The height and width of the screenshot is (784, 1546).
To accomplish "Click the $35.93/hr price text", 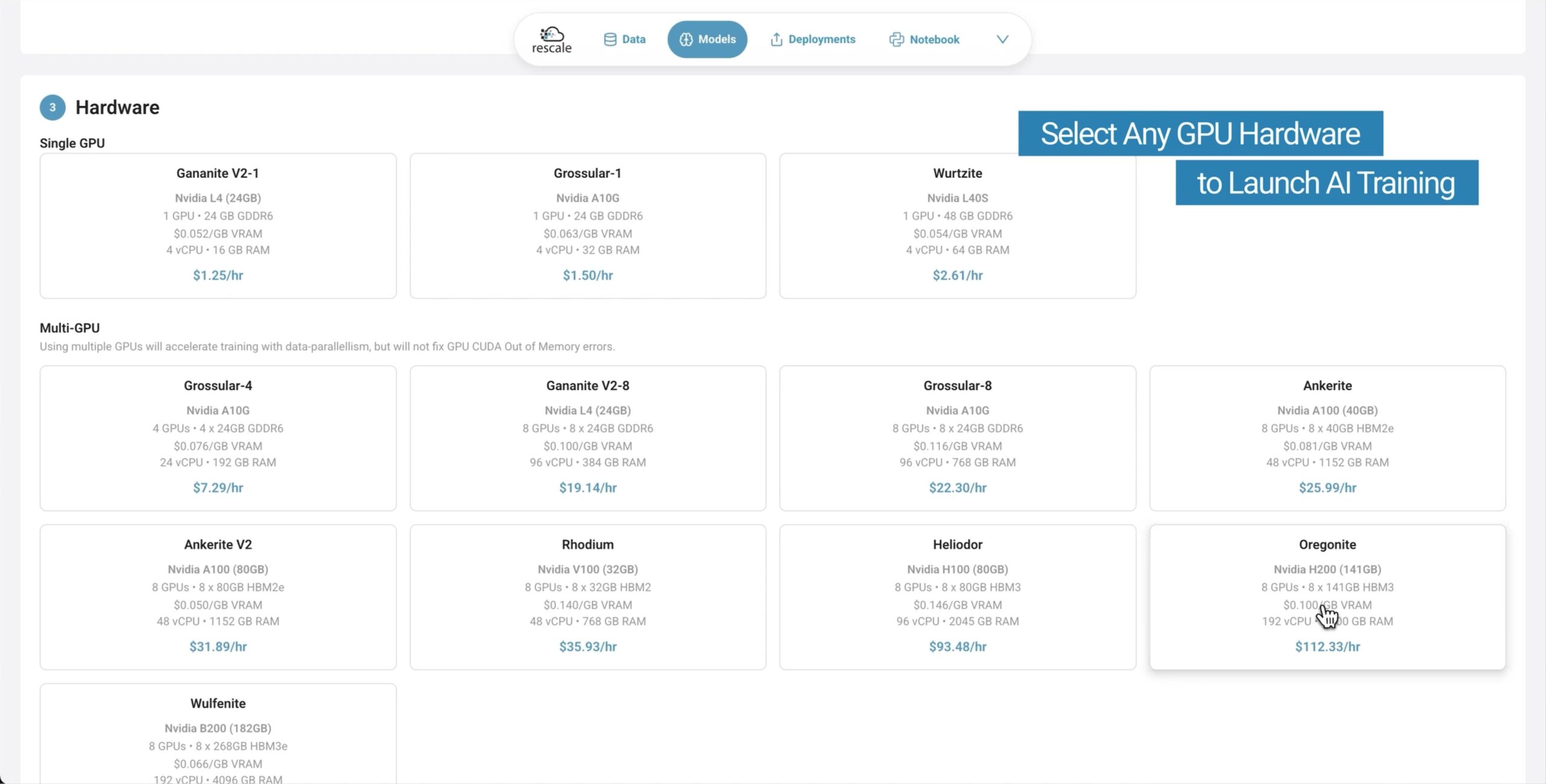I will point(588,646).
